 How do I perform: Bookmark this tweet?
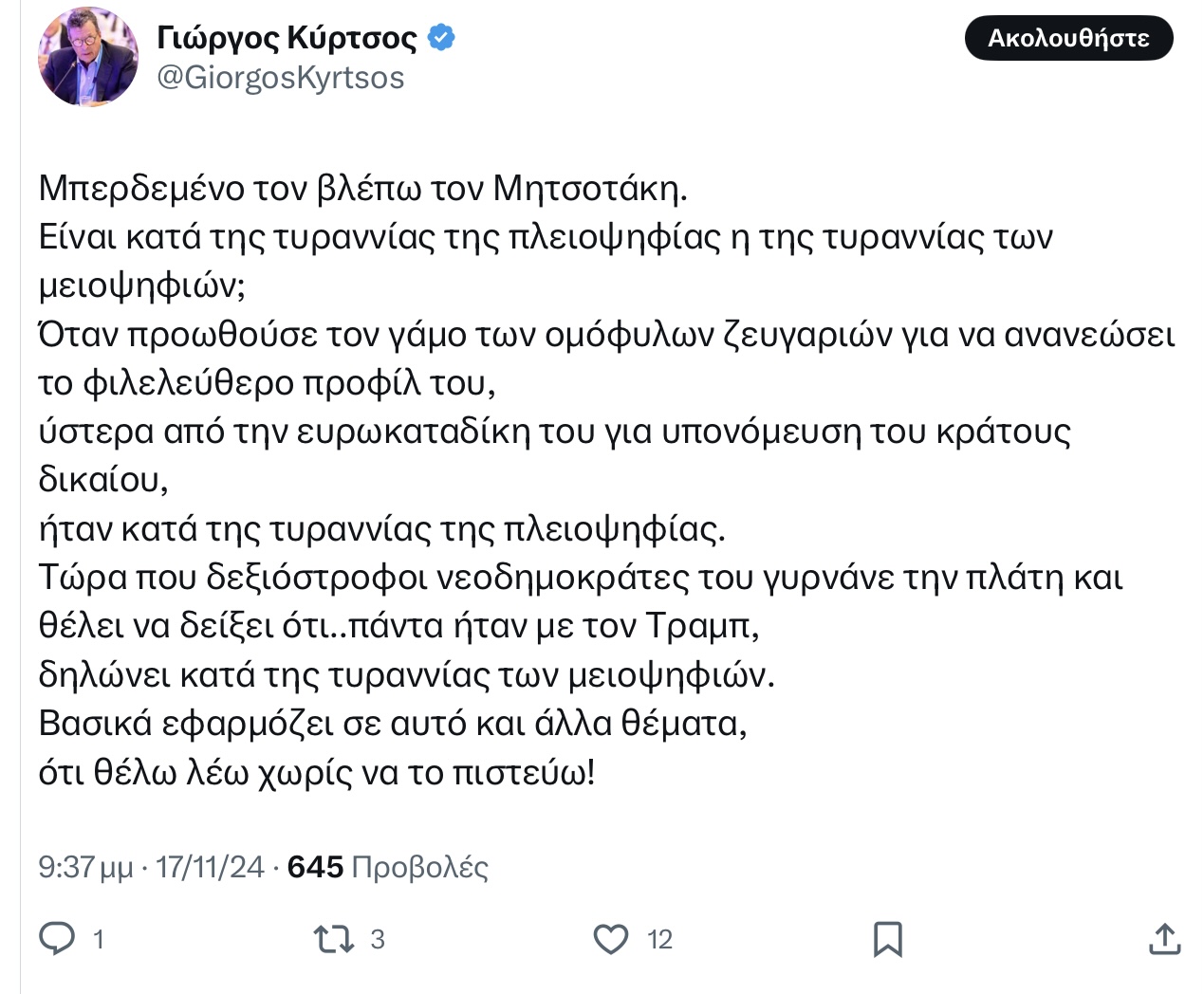tap(887, 939)
